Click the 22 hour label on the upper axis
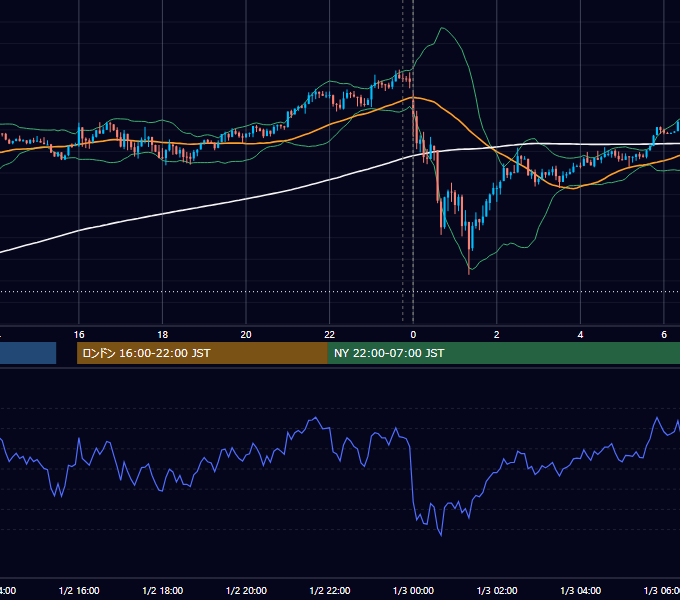 [x=330, y=335]
